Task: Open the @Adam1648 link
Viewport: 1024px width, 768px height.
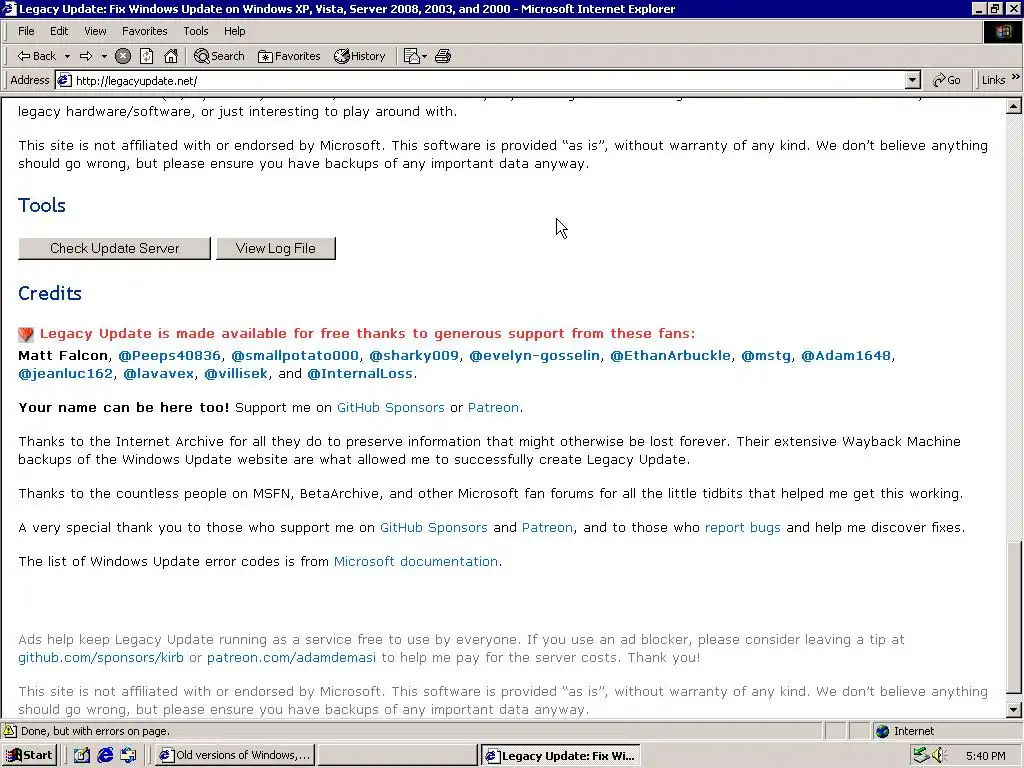Action: (x=846, y=355)
